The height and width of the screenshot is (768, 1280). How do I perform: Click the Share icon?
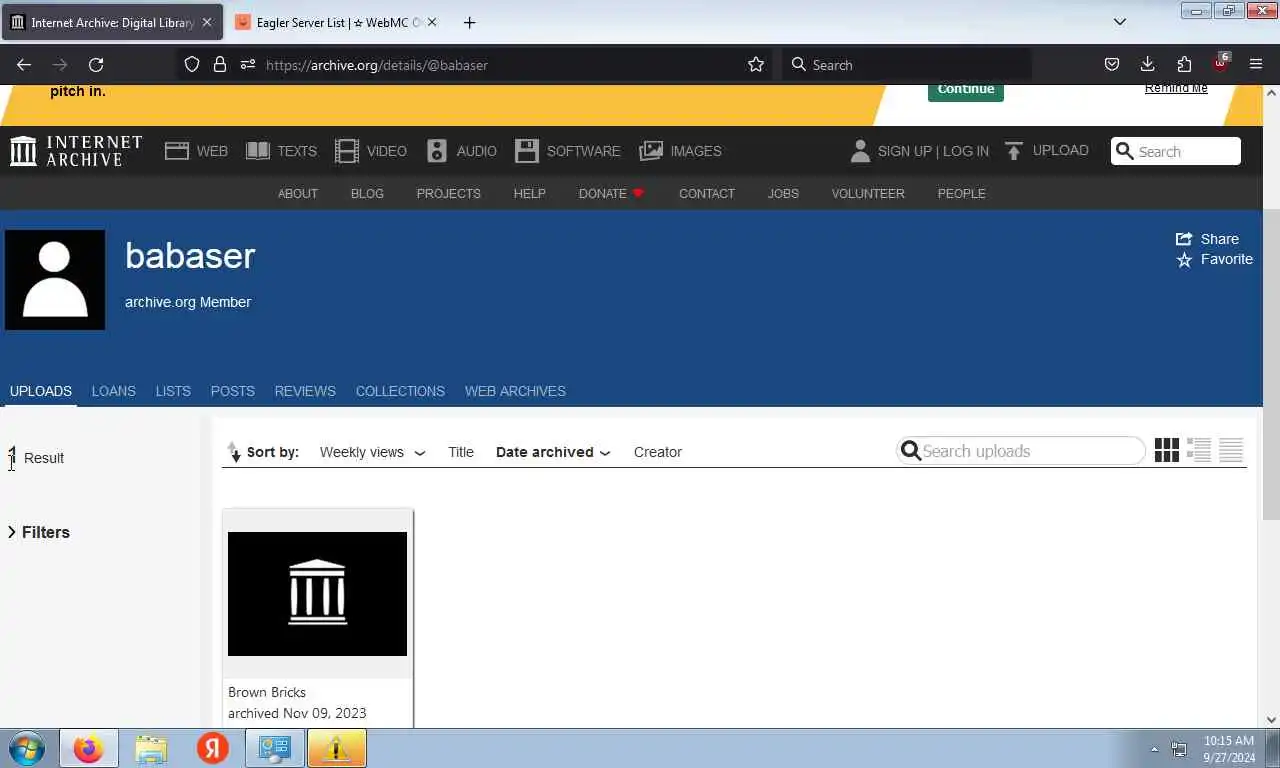point(1184,239)
